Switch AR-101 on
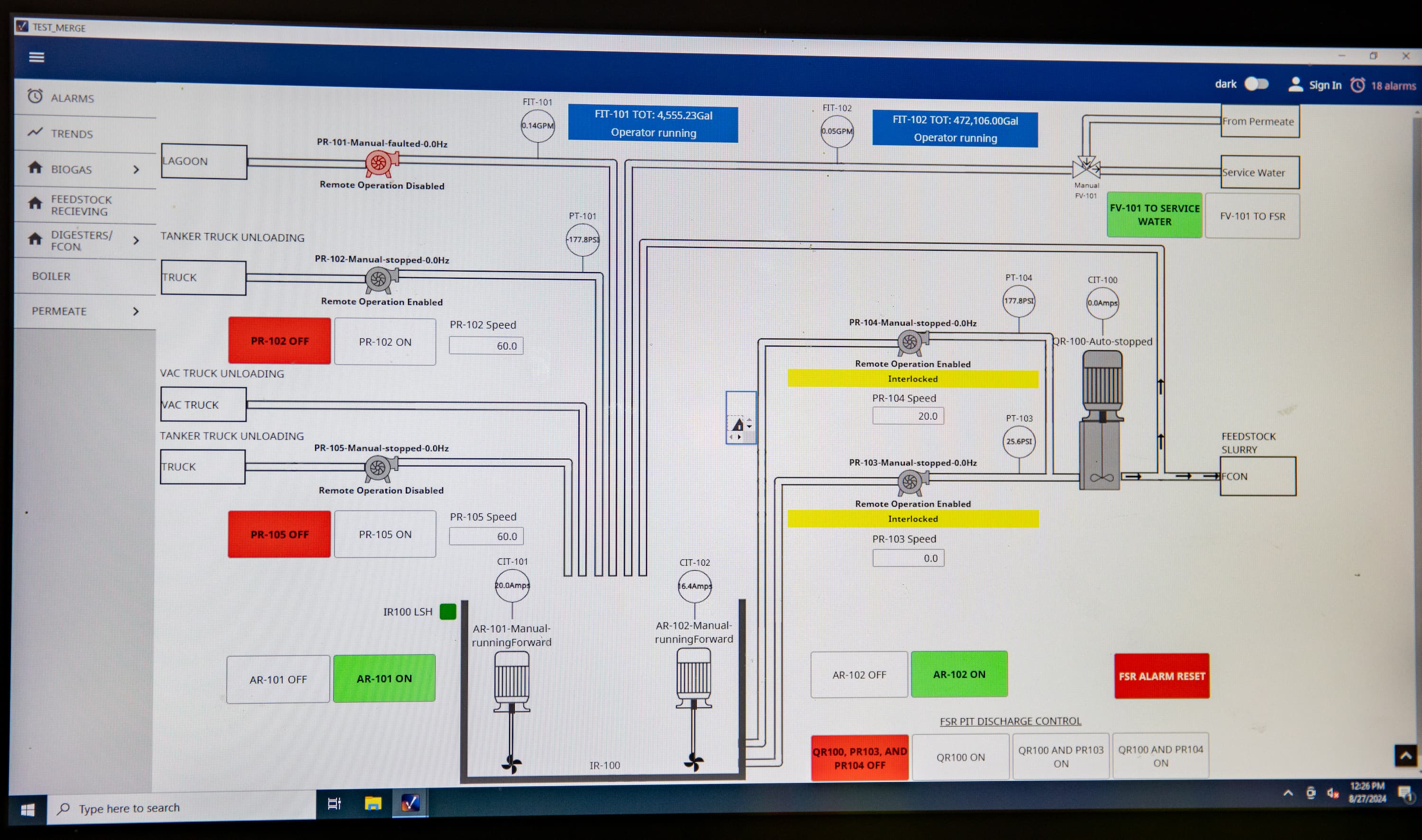The height and width of the screenshot is (840, 1422). click(384, 679)
